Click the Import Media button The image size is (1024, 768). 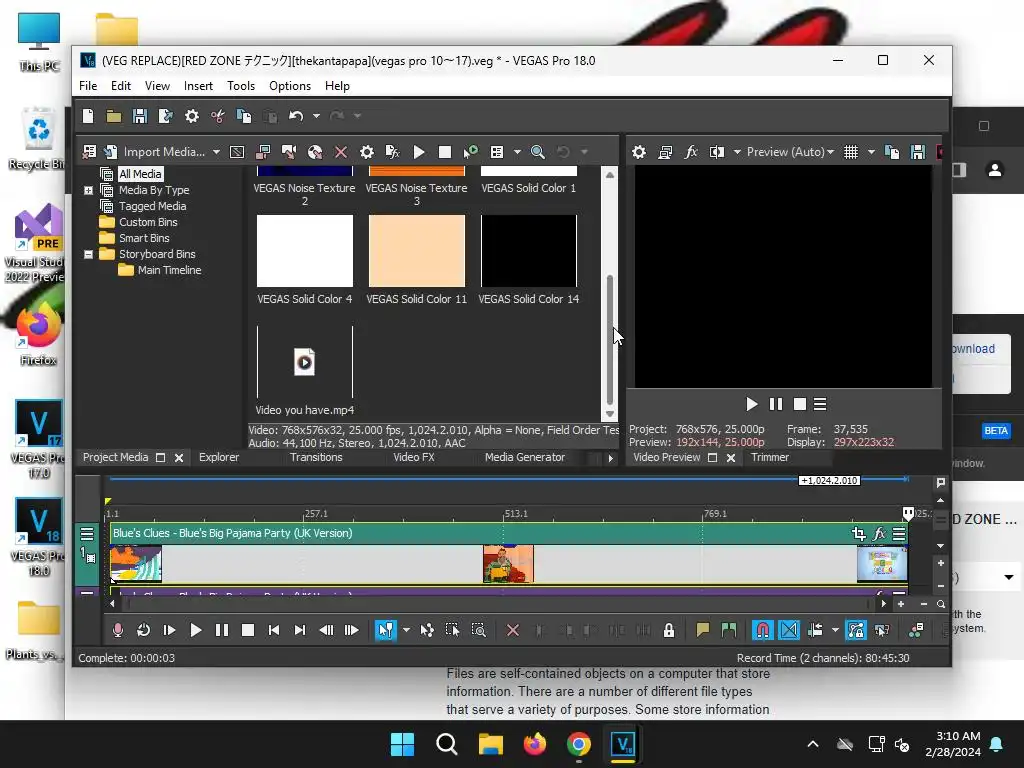[156, 152]
